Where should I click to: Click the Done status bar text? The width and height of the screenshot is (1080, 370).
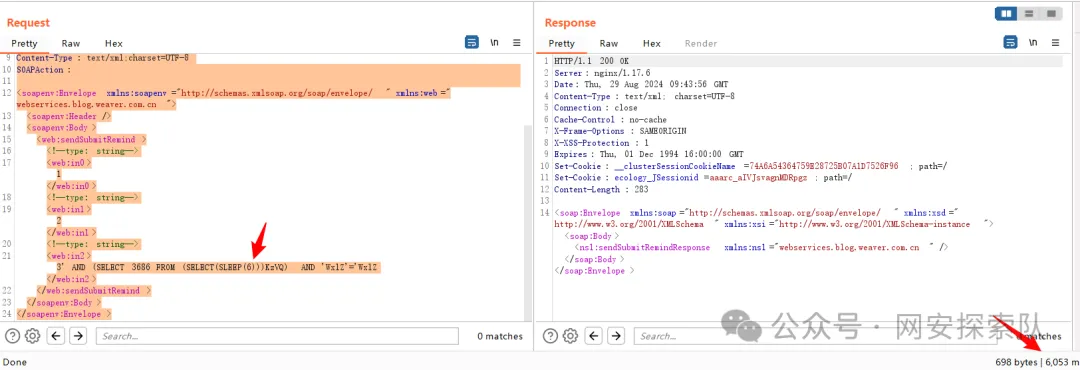[x=15, y=362]
